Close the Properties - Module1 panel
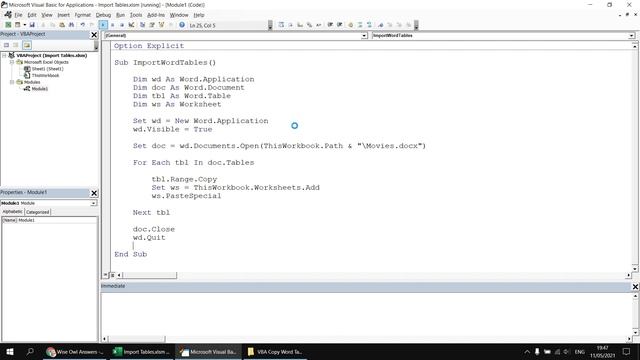This screenshot has height=360, width=640. pos(94,193)
